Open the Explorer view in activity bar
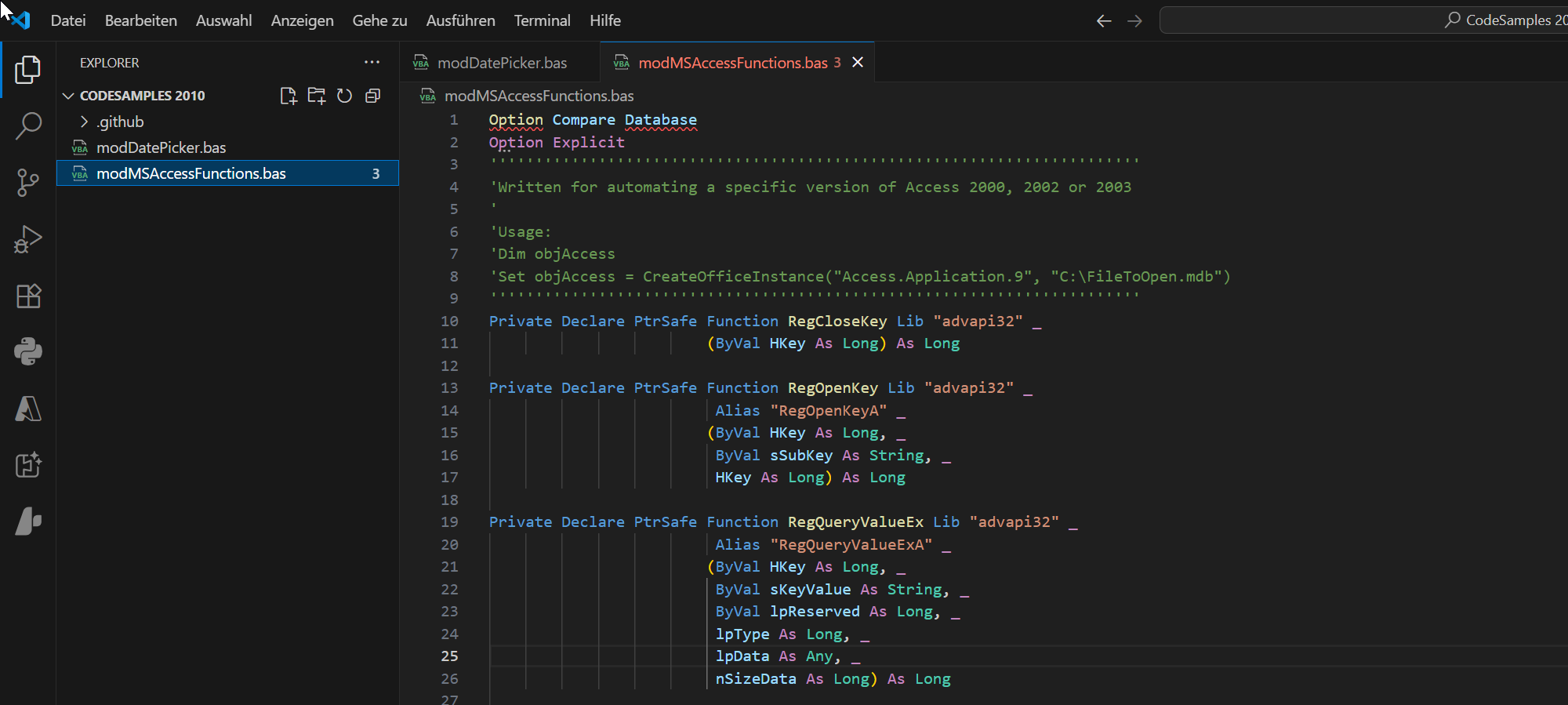Screen dimensions: 1568x705 pos(27,70)
